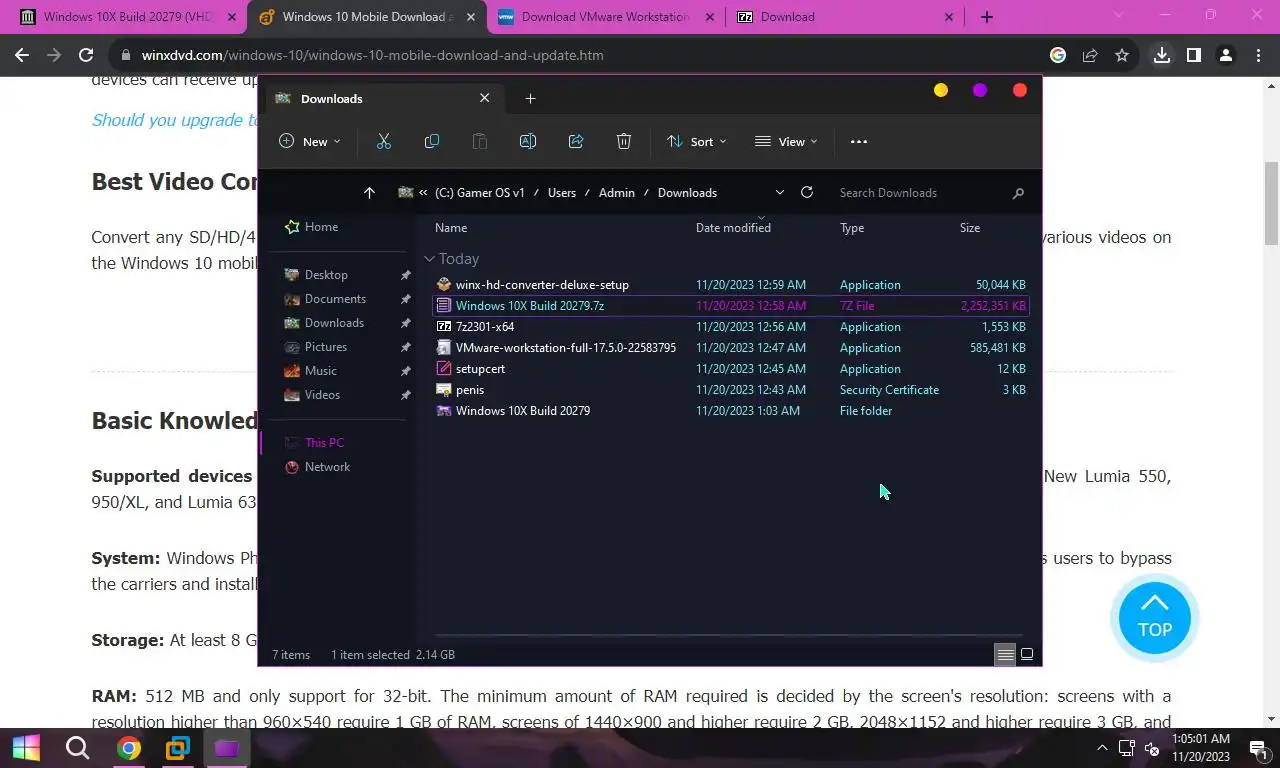Click the search magnifier in Search Downloads box
This screenshot has width=1280, height=768.
pos(1018,193)
